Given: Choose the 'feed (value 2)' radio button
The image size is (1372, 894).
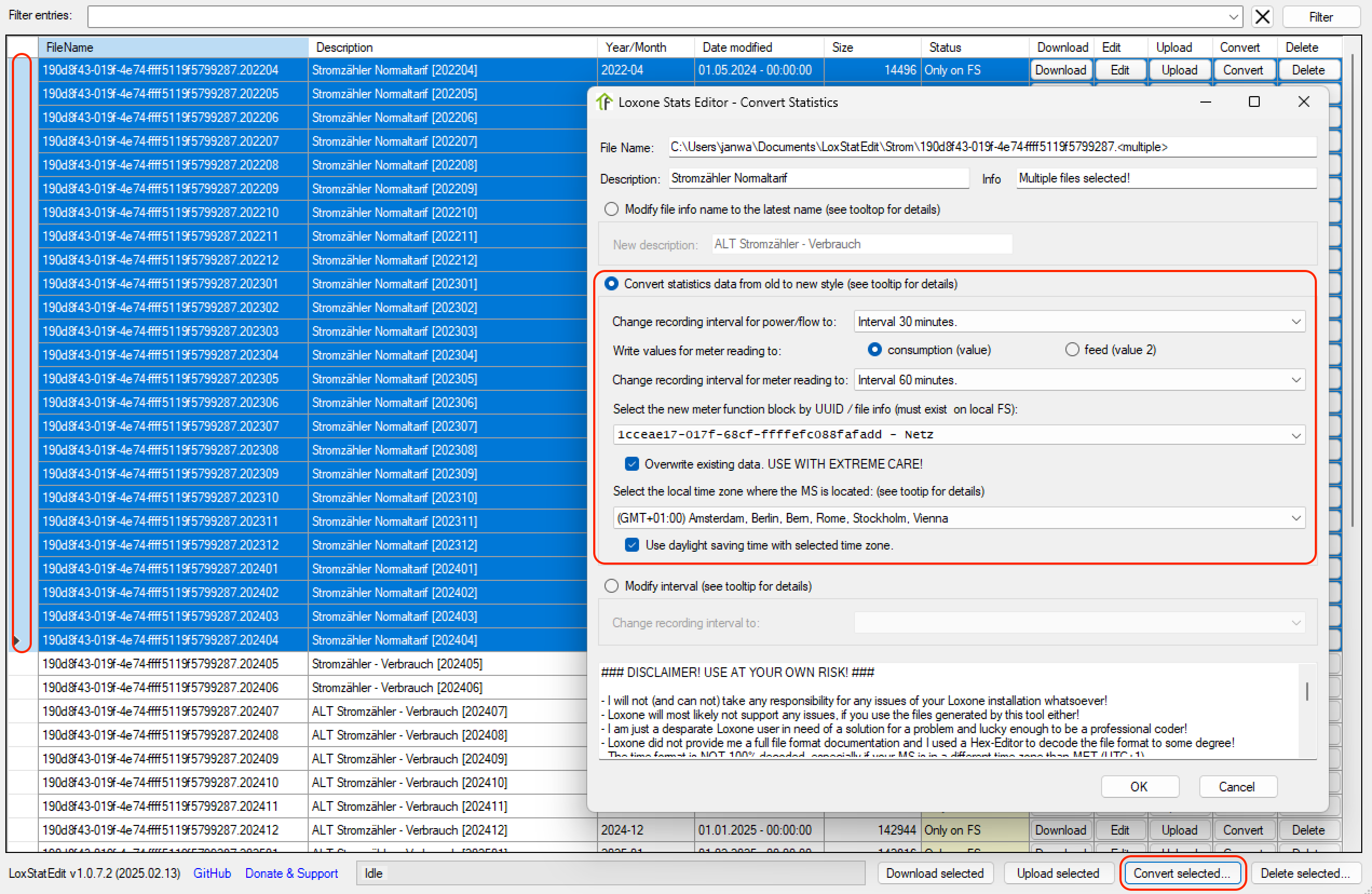Looking at the screenshot, I should click(x=1072, y=349).
